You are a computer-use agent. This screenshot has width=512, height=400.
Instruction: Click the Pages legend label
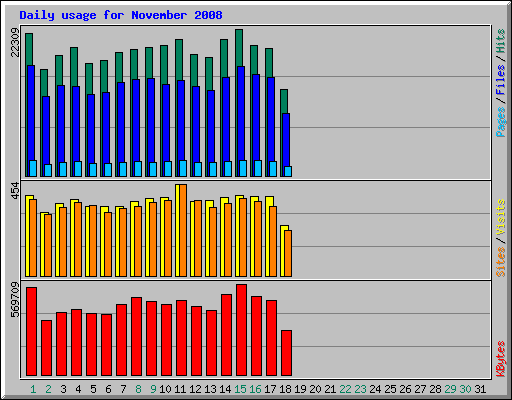pos(500,122)
